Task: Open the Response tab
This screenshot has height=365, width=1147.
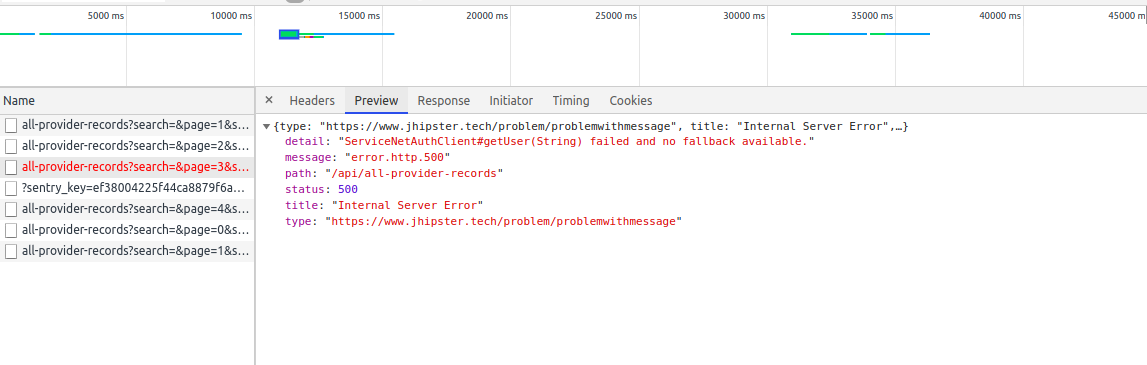Action: coord(443,101)
